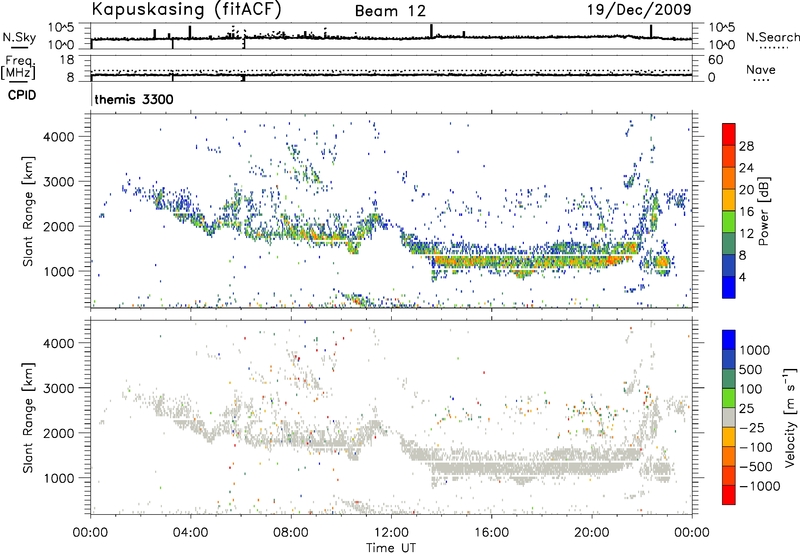Click the -100 value on Velocity colorbar
The width and height of the screenshot is (800, 554).
[756, 447]
